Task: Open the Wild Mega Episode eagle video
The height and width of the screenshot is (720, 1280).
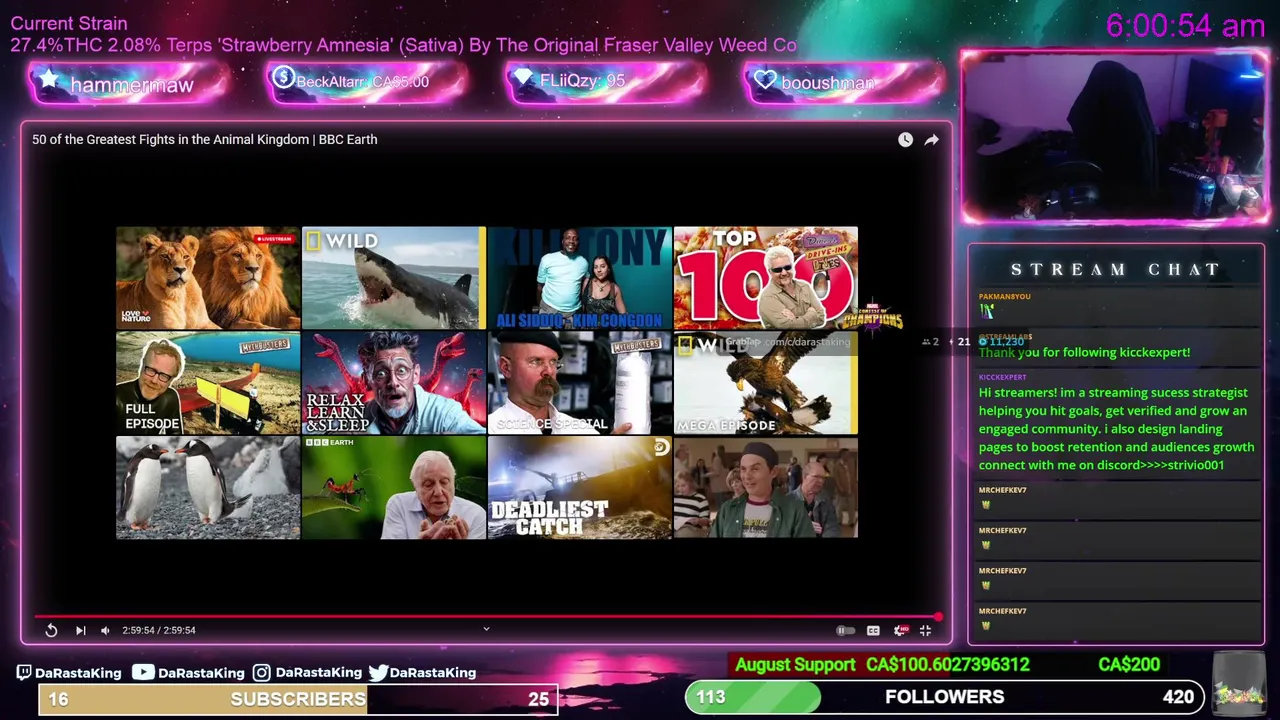Action: [x=766, y=383]
